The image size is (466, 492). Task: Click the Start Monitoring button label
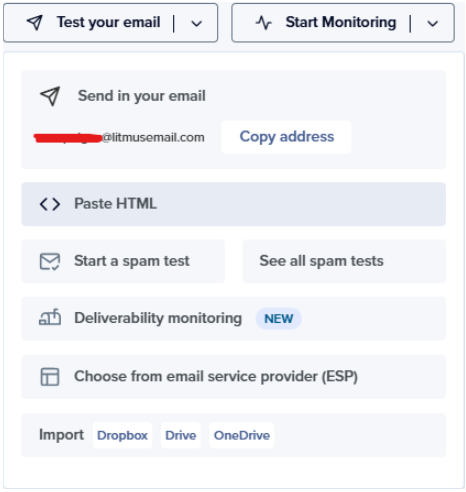[x=341, y=22]
